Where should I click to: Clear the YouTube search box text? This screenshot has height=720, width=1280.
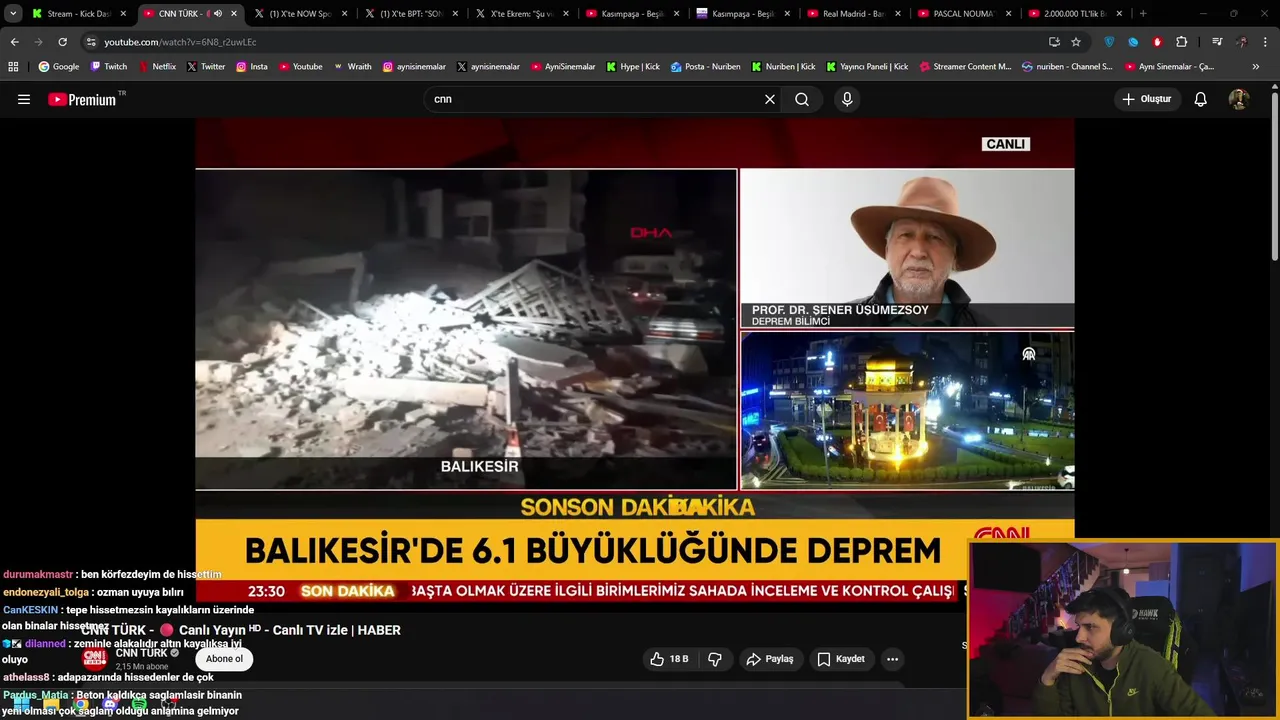(770, 99)
